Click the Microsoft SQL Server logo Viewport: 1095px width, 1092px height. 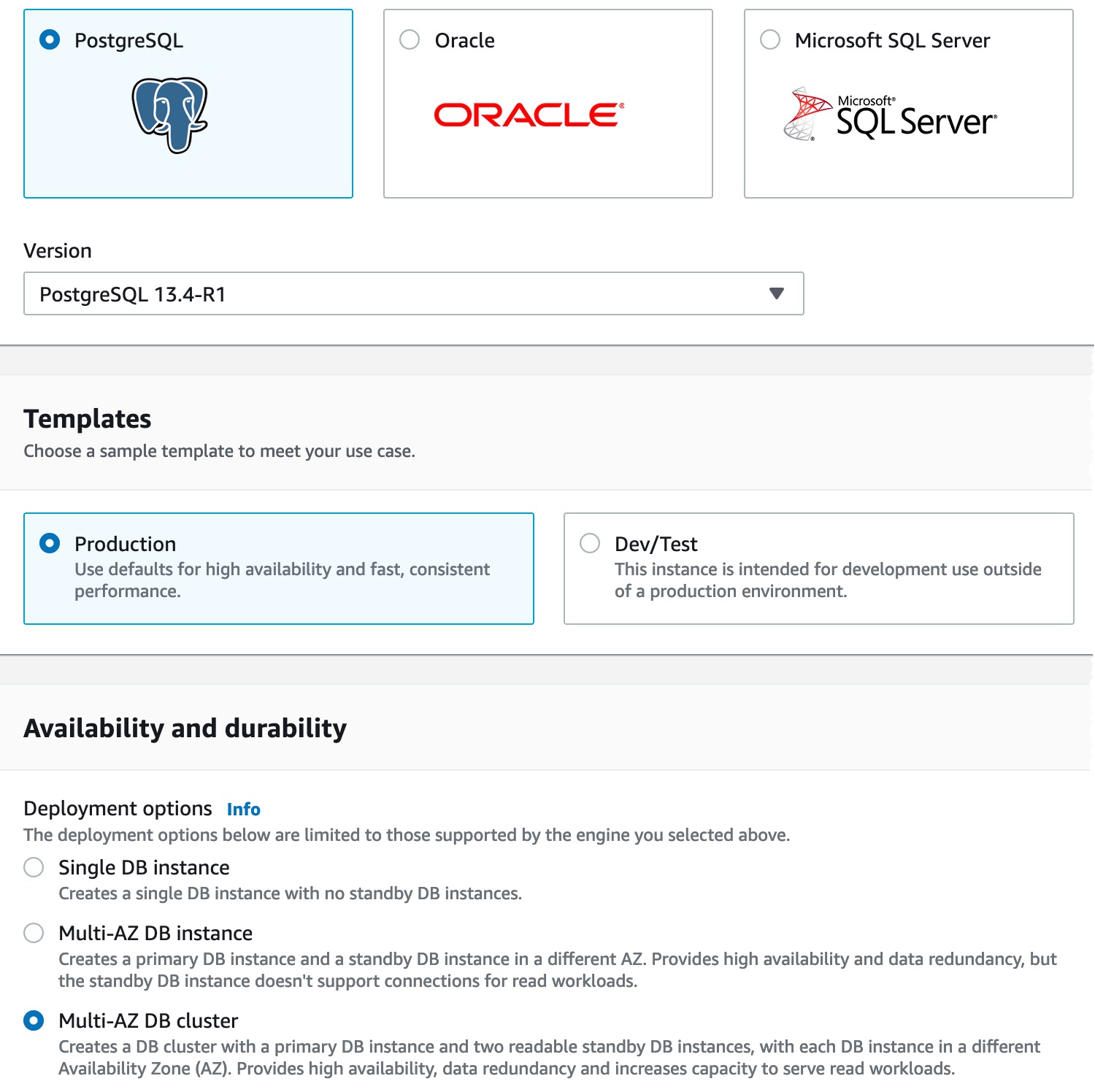point(890,115)
